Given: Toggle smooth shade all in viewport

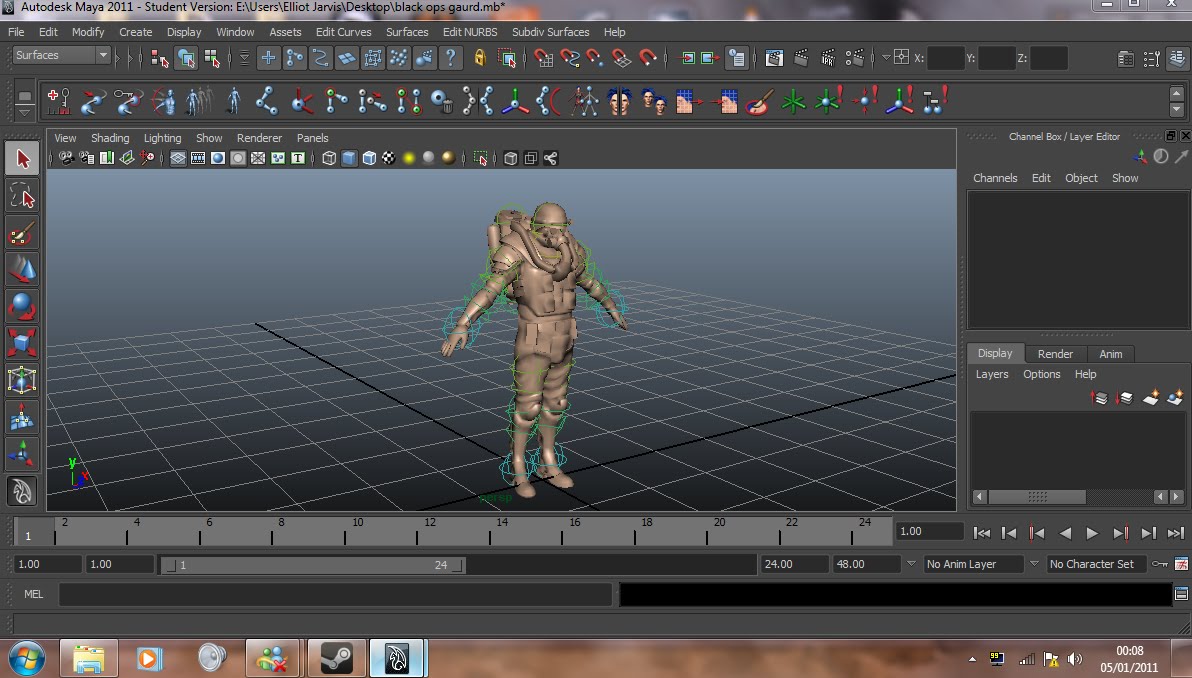Looking at the screenshot, I should tap(349, 158).
